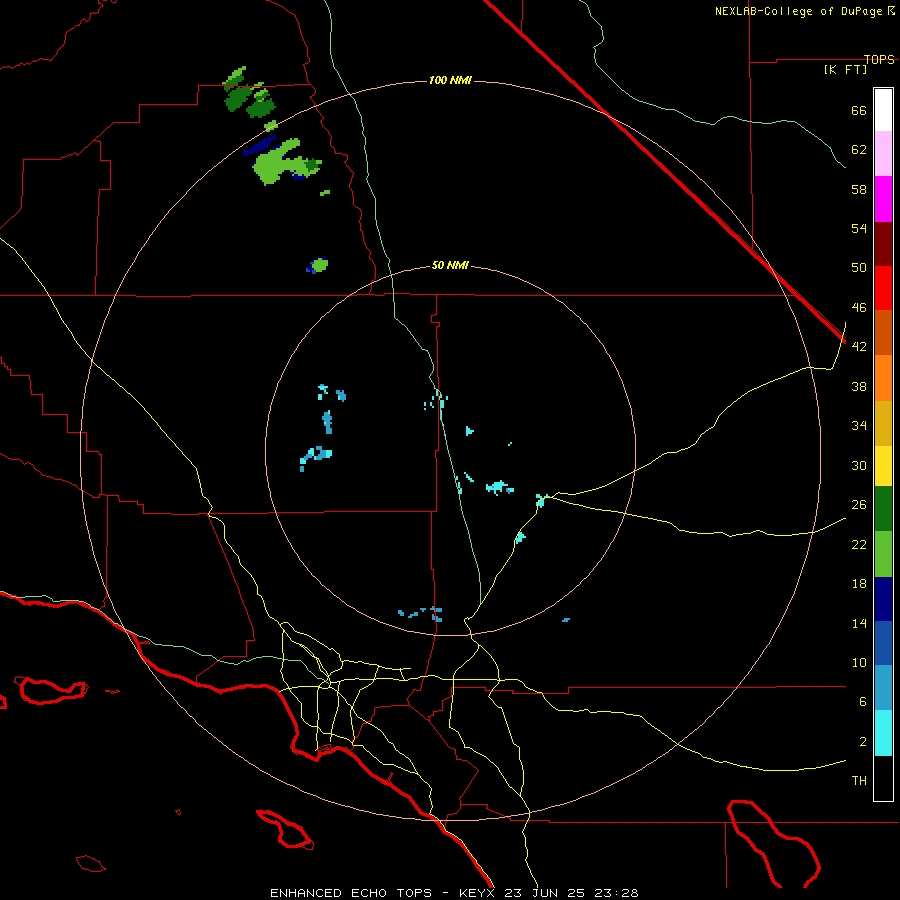Click the yellow legend swatch
Viewport: 900px width, 900px height.
click(x=883, y=466)
